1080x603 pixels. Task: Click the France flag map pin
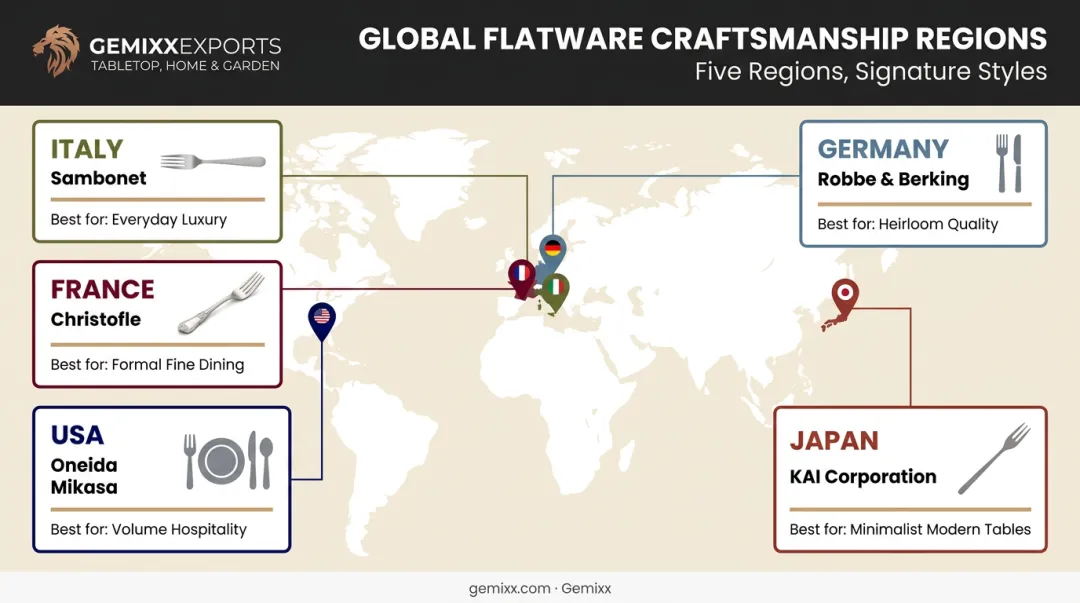coord(522,278)
